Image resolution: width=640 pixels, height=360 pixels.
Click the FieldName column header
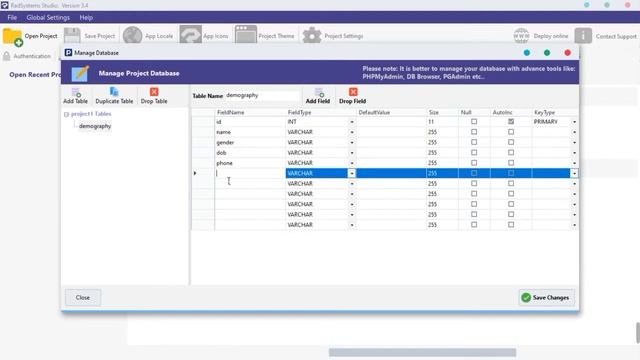coord(250,112)
